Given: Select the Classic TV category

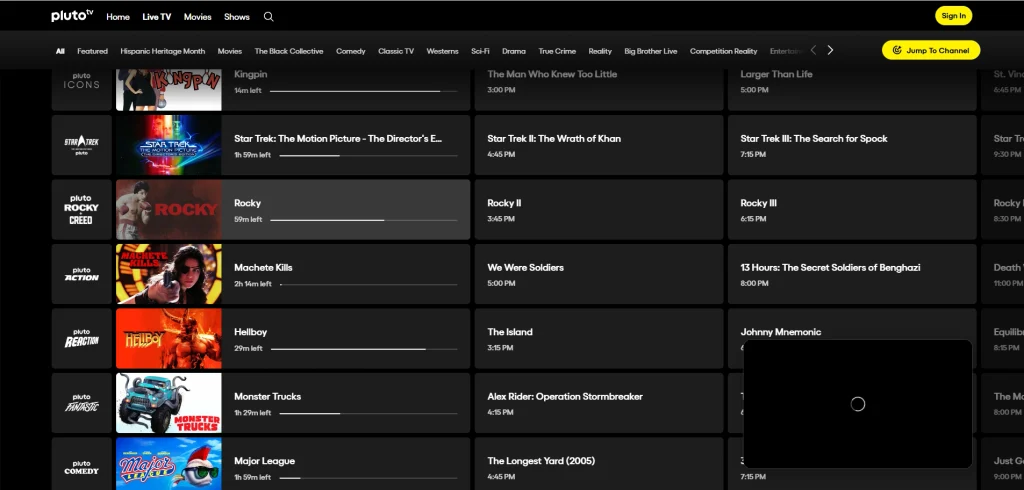Looking at the screenshot, I should 396,51.
